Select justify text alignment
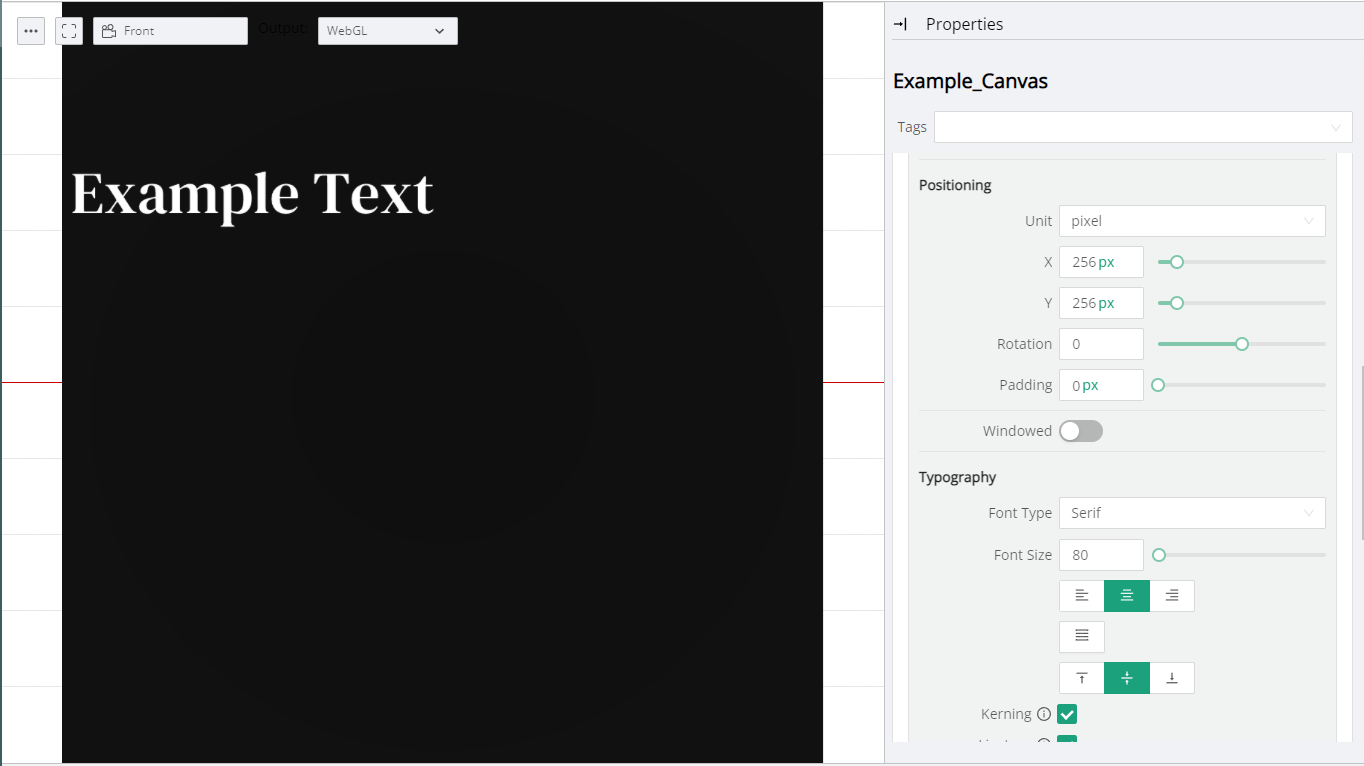1364x766 pixels. point(1082,637)
